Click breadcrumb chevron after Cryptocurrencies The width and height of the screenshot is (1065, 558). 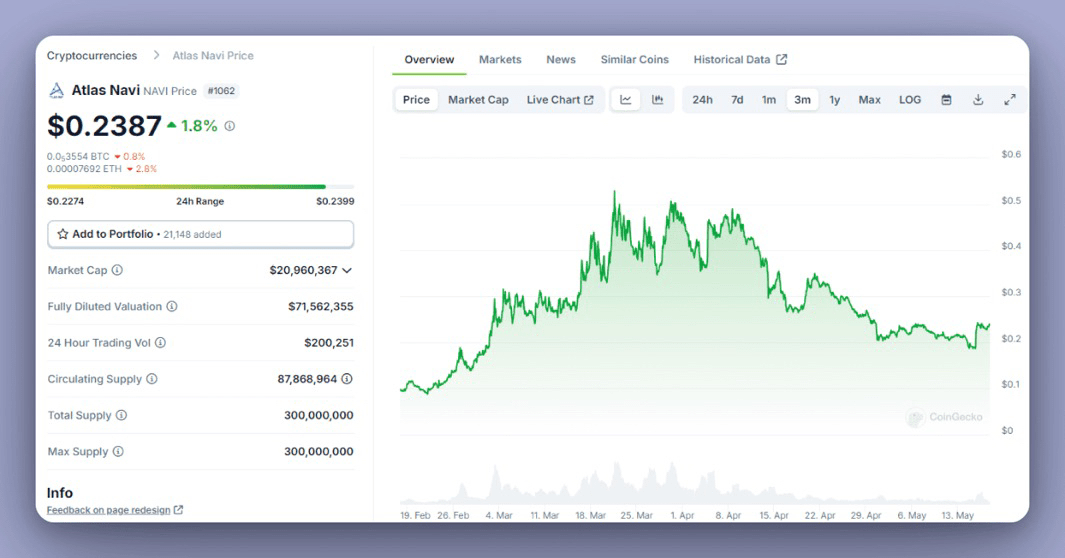pos(156,55)
